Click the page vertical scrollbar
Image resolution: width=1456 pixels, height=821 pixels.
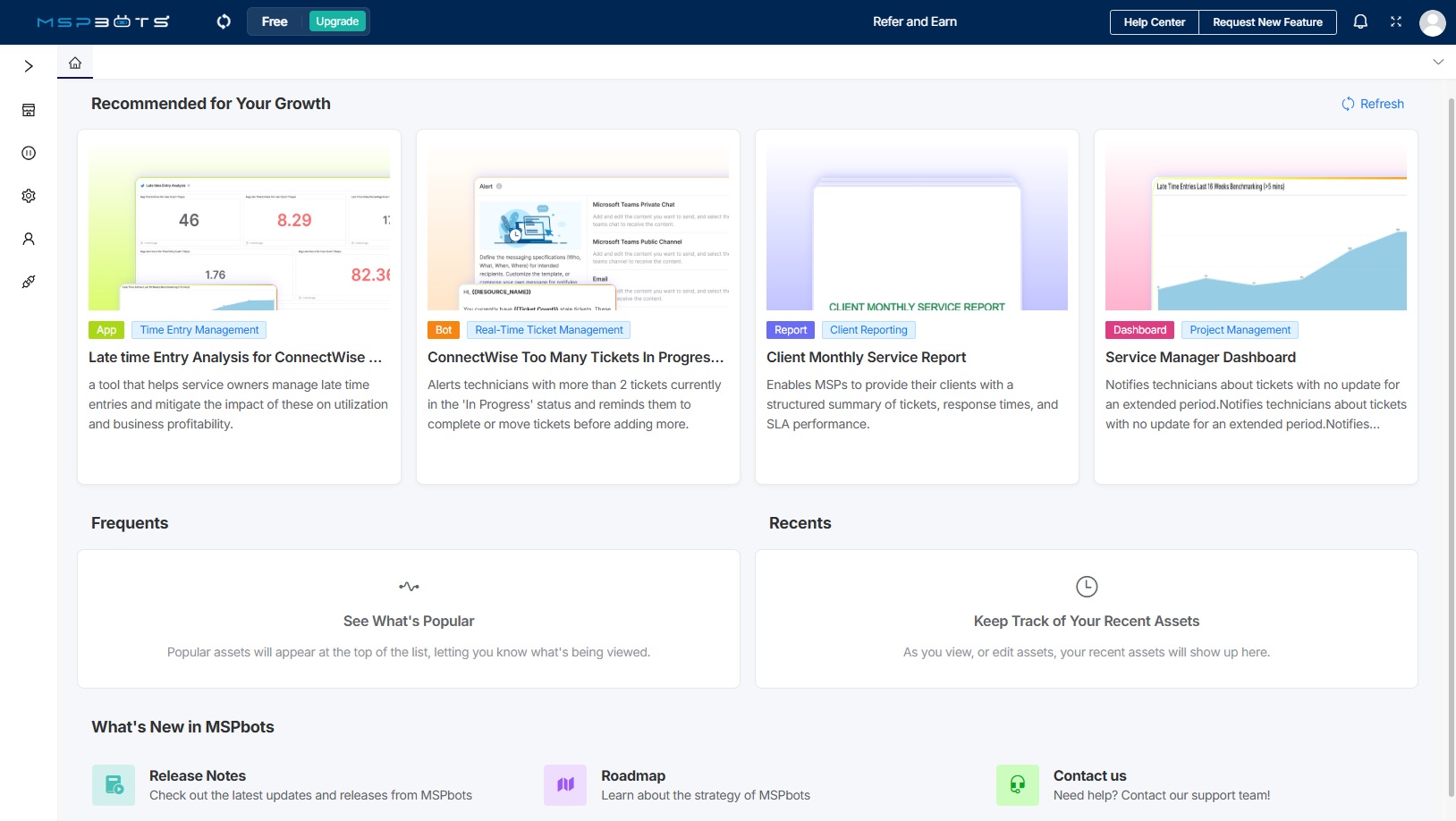point(1451,447)
